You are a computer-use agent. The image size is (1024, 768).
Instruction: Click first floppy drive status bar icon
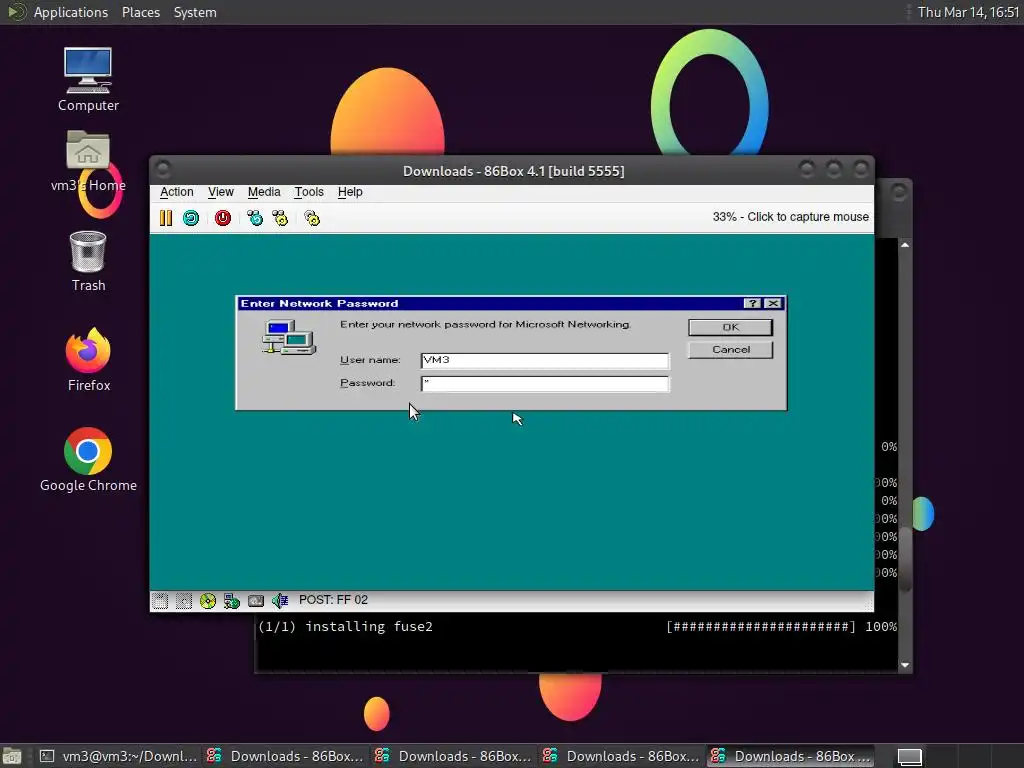(160, 601)
